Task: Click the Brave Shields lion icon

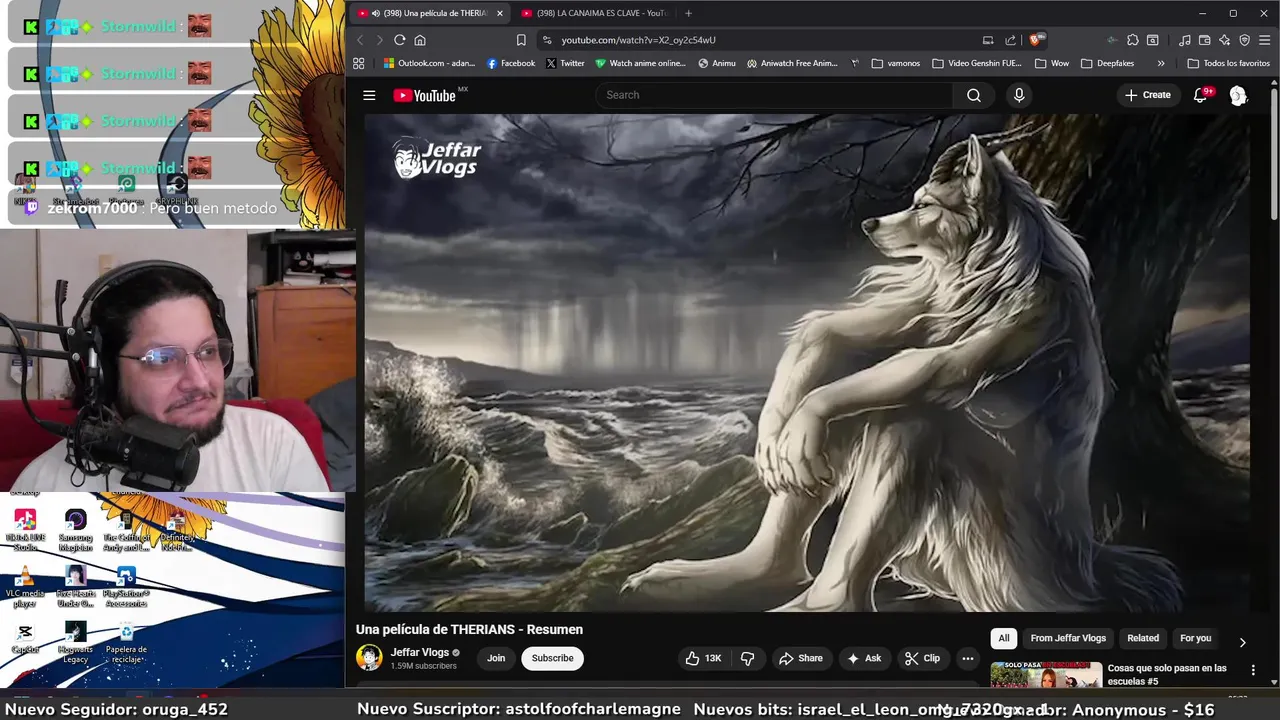Action: pyautogui.click(x=1035, y=40)
